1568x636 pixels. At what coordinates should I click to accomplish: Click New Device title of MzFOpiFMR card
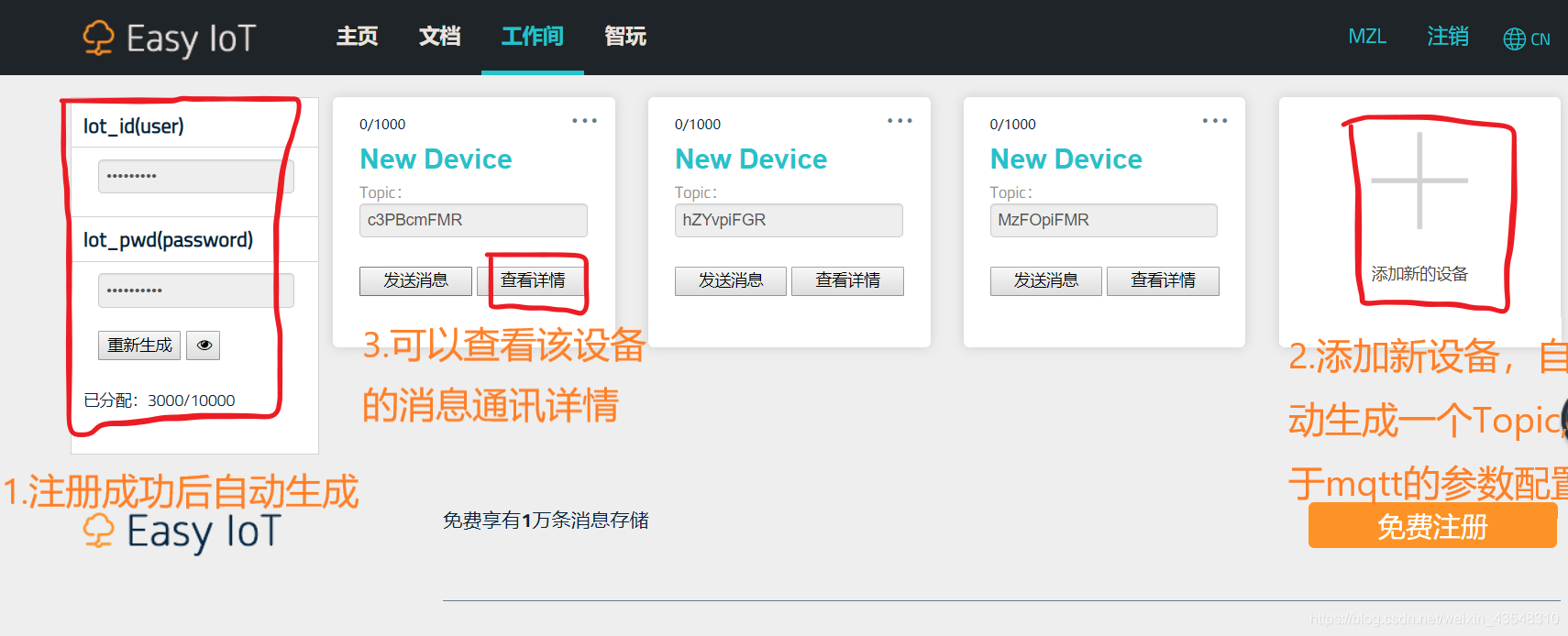click(x=1066, y=159)
